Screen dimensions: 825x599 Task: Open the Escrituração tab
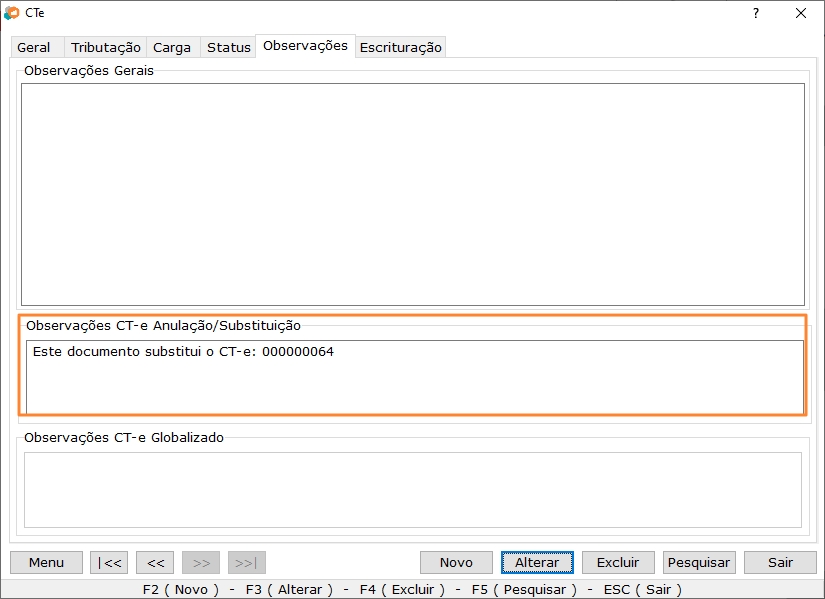coord(400,47)
